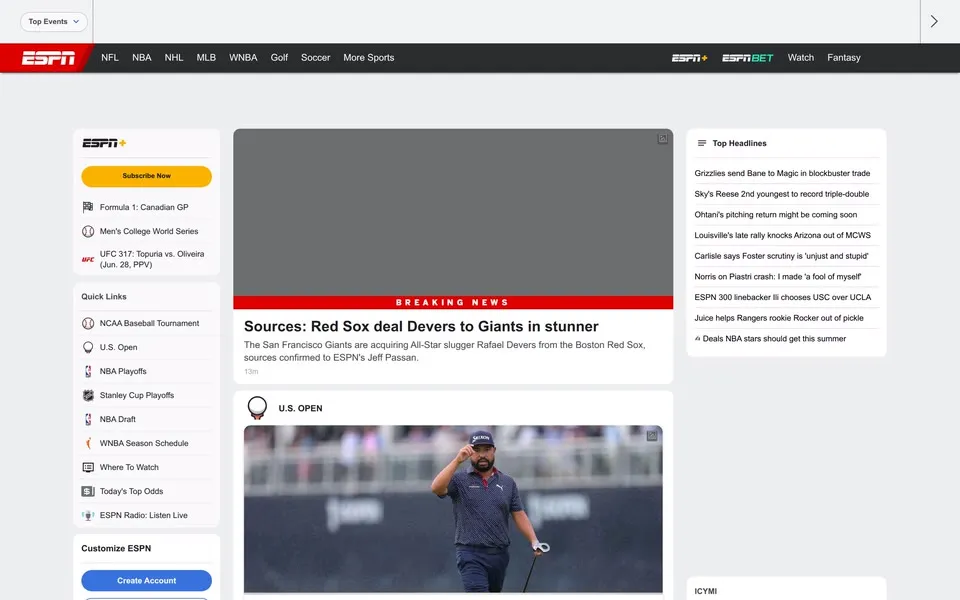960x600 pixels.
Task: Expand the More Sports menu
Action: point(369,58)
